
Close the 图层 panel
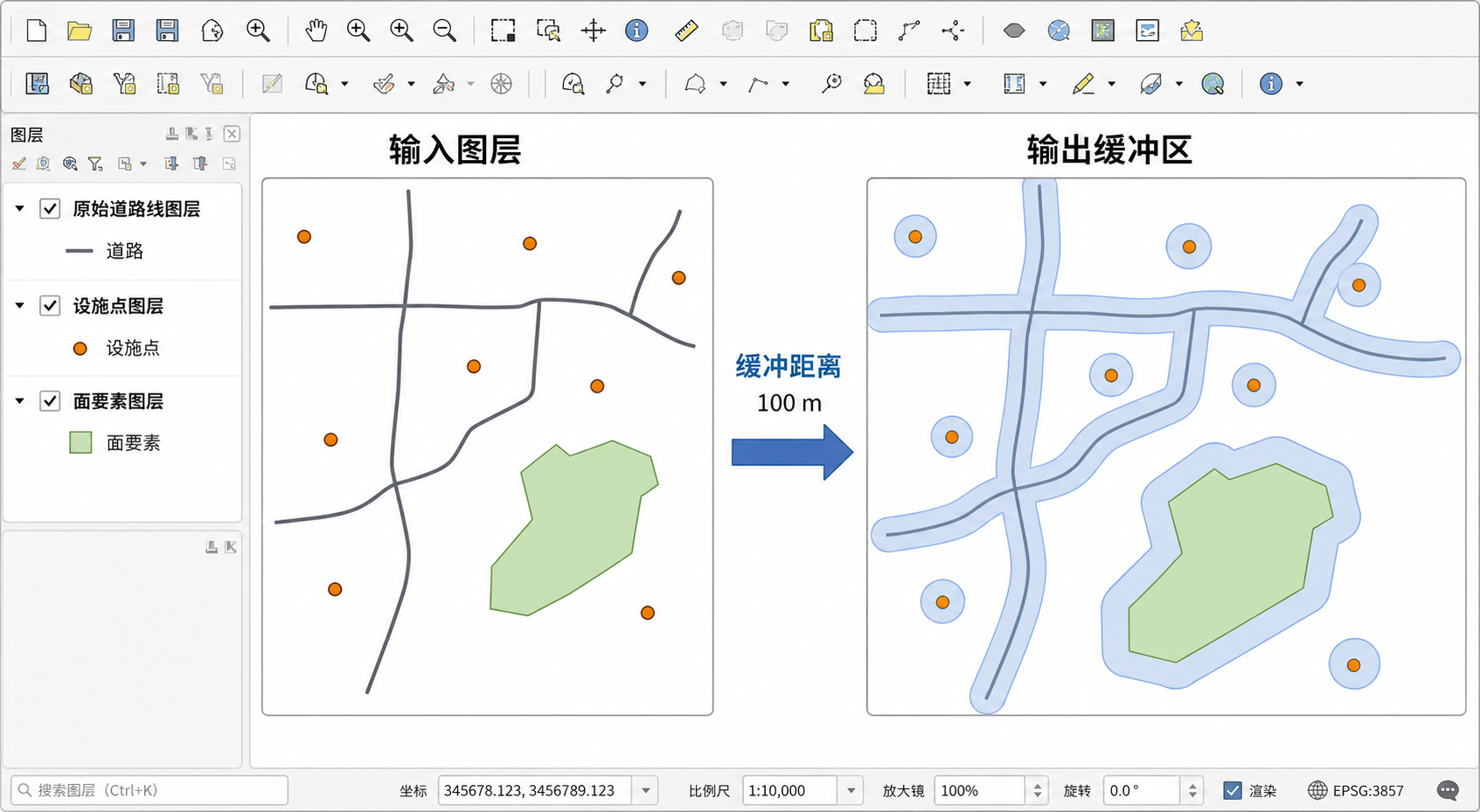232,134
